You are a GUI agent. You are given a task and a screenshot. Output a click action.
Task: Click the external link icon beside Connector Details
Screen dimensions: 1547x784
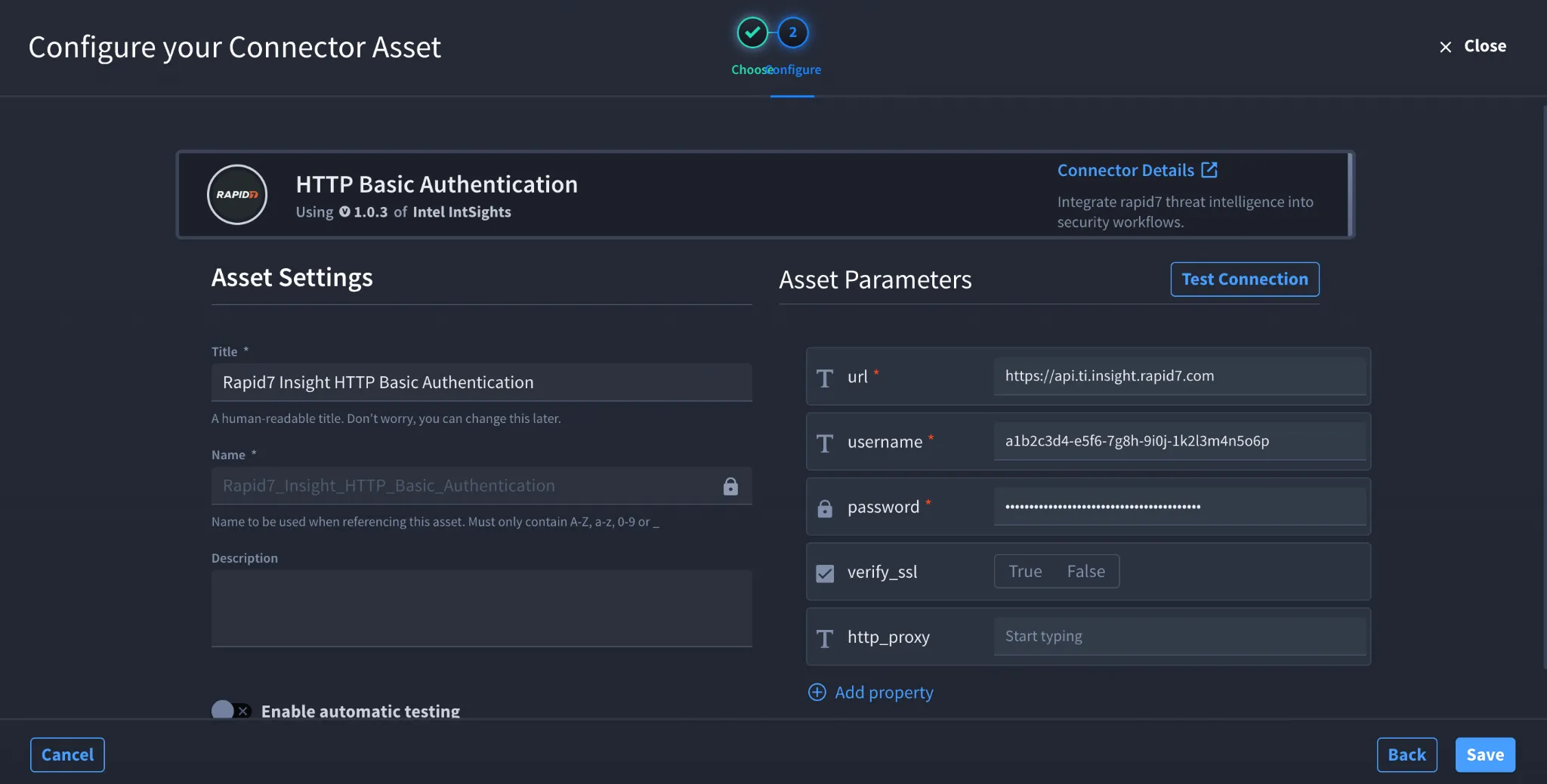pyautogui.click(x=1209, y=170)
